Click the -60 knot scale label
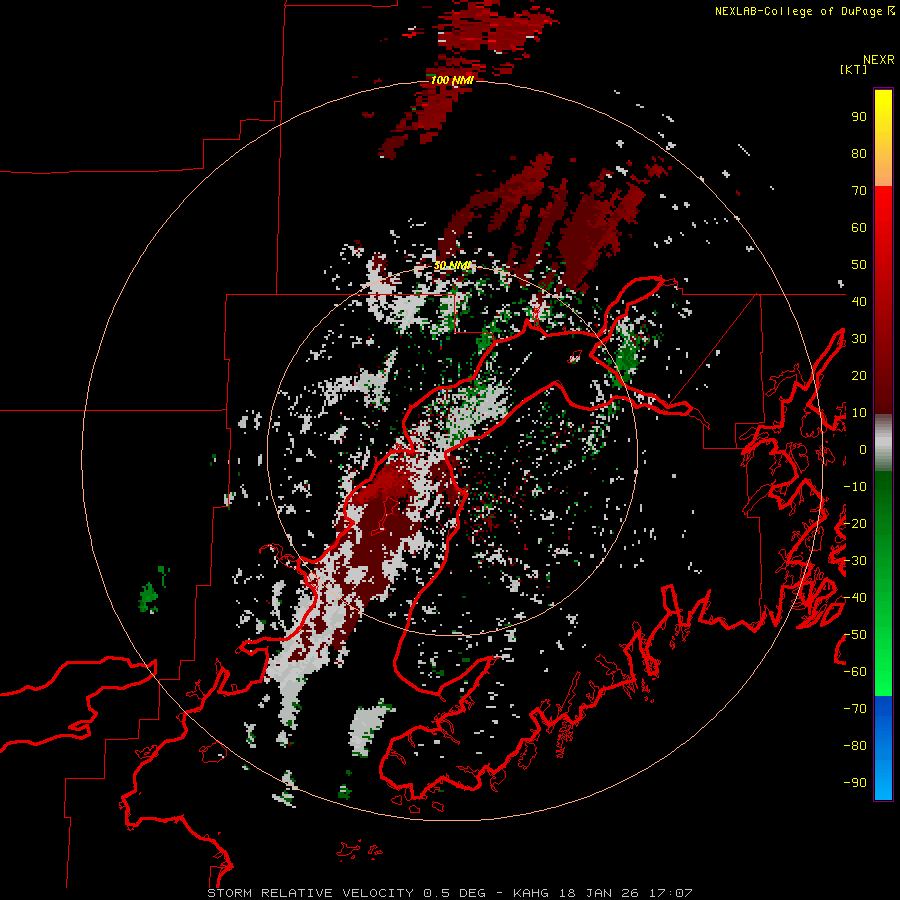This screenshot has width=900, height=900. click(855, 672)
